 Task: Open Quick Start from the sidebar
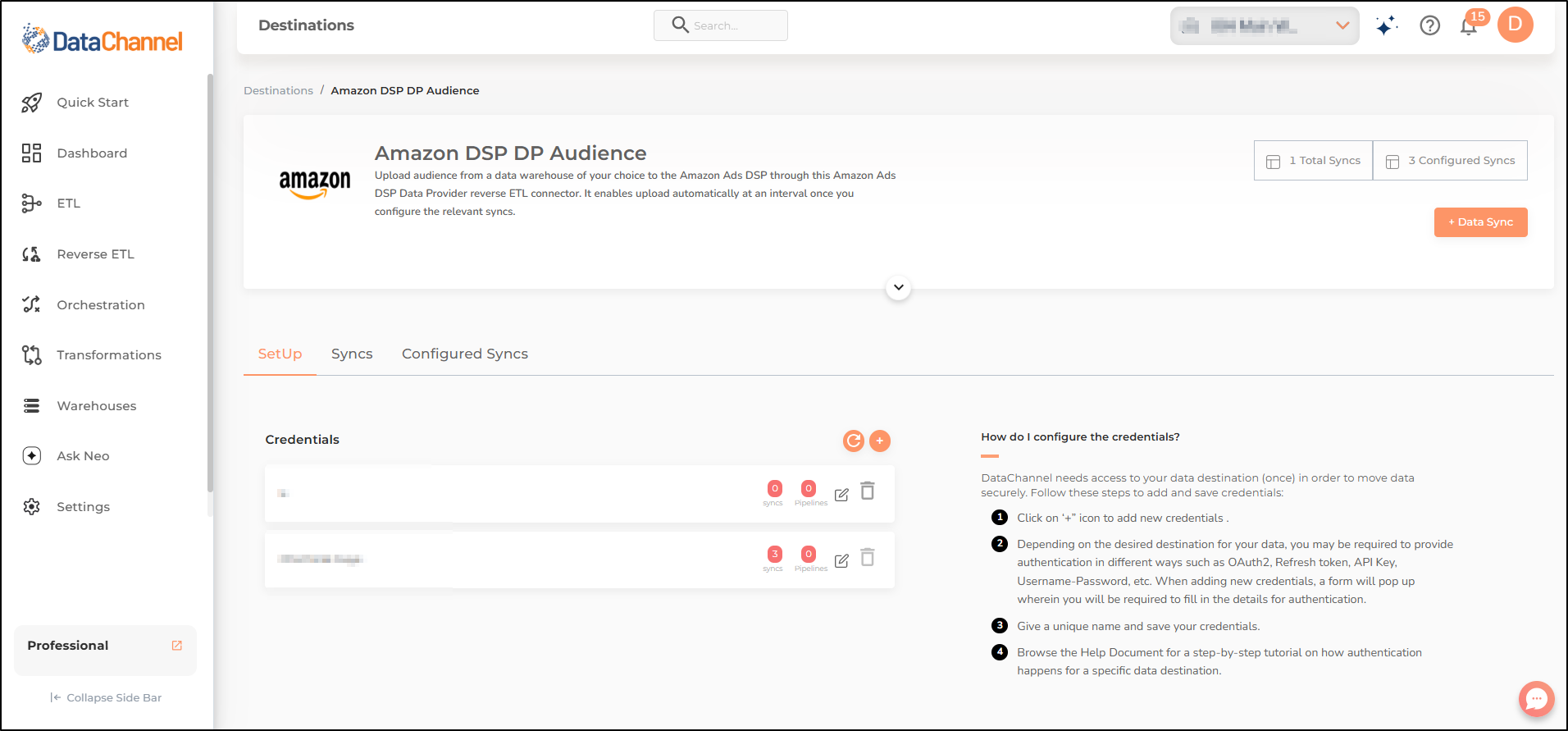point(93,103)
